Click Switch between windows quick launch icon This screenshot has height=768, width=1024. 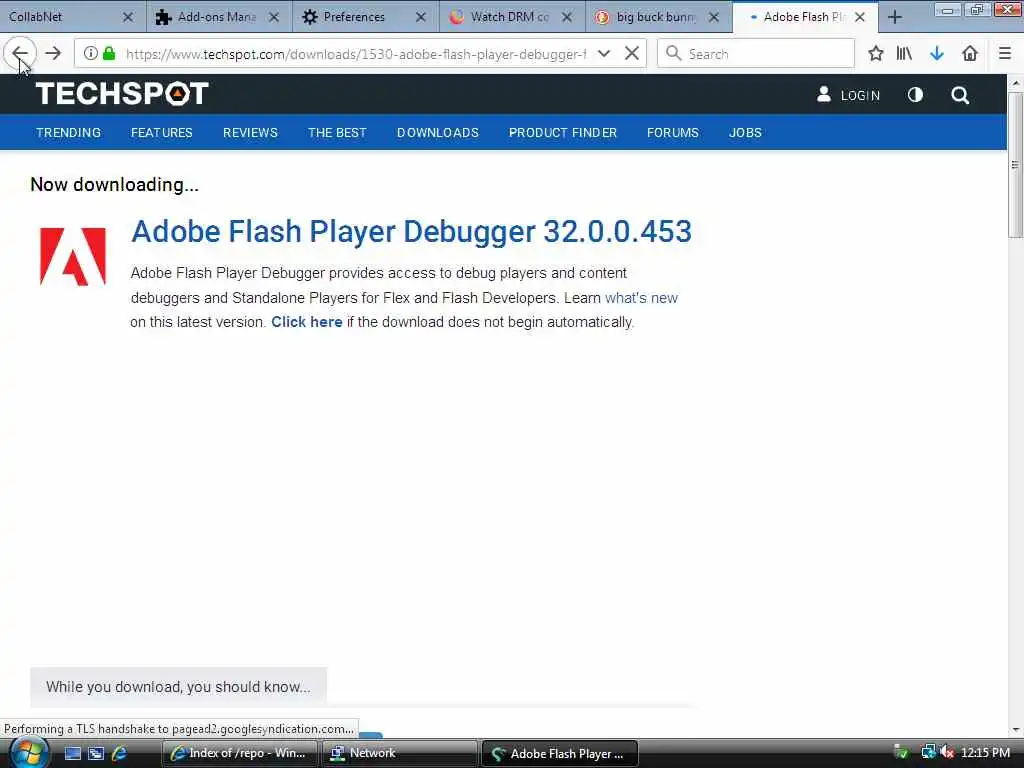tap(96, 754)
